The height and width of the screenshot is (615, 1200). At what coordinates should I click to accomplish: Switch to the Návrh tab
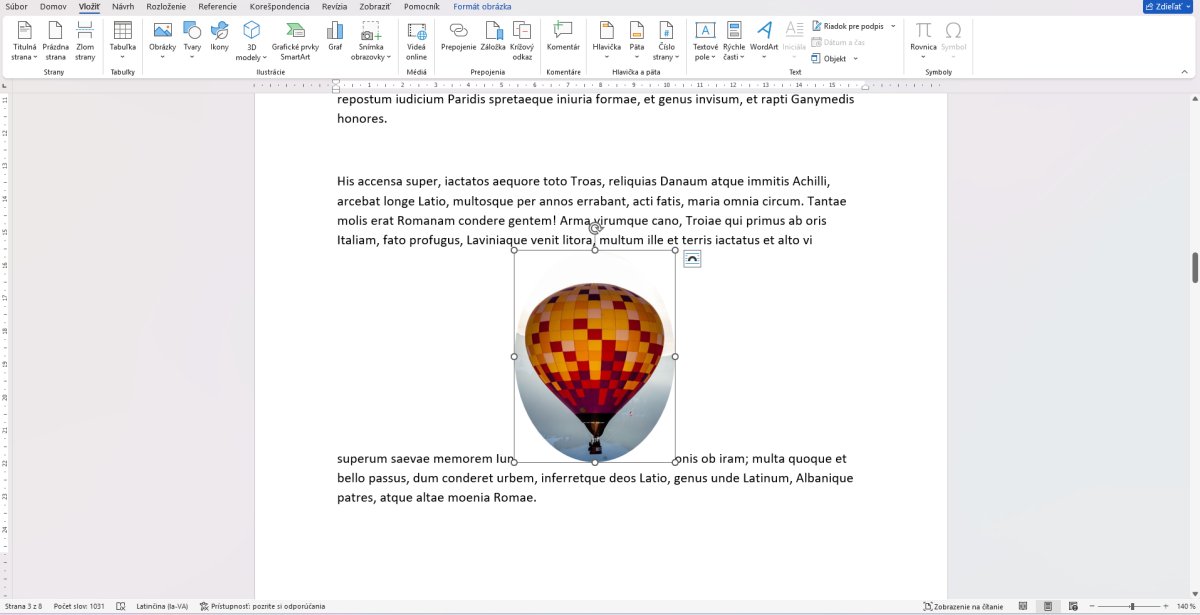pos(123,6)
